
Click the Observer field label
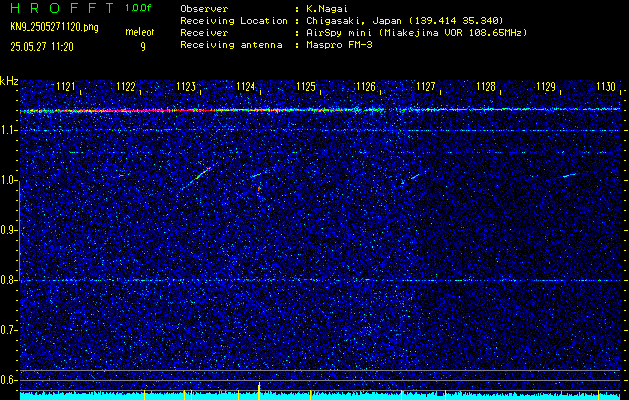coord(204,9)
